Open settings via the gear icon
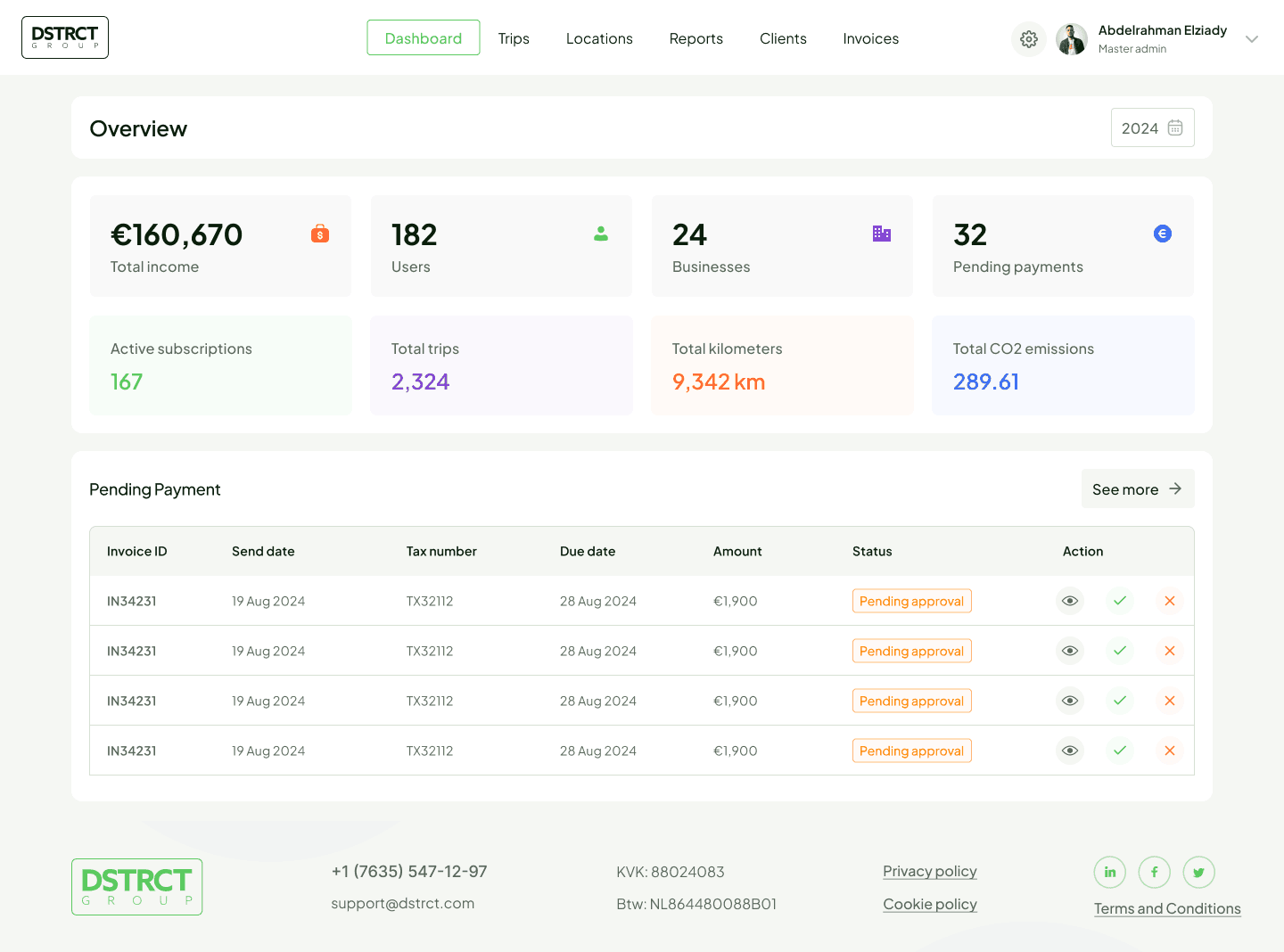Viewport: 1284px width, 952px height. pos(1029,39)
